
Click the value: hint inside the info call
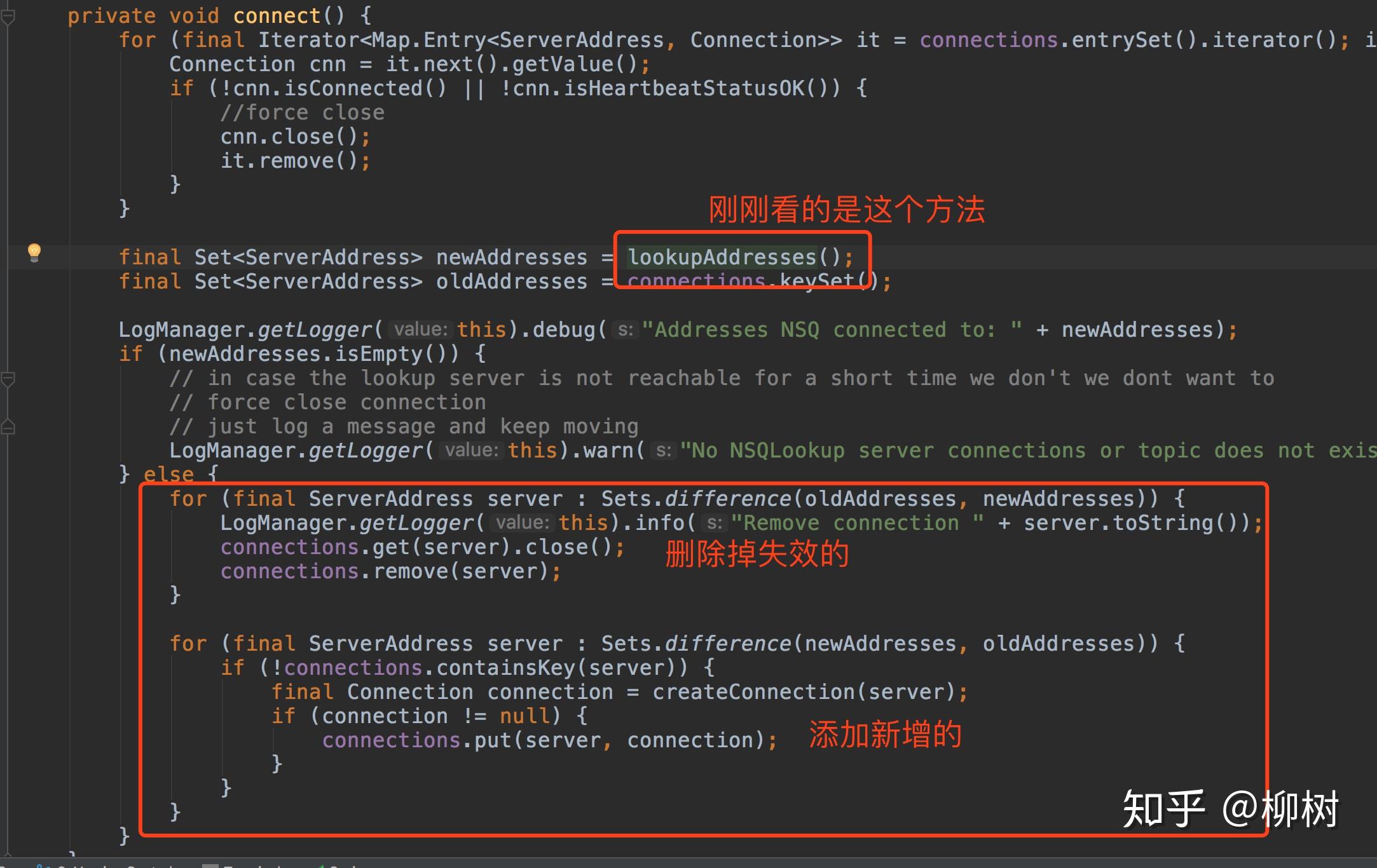point(523,522)
